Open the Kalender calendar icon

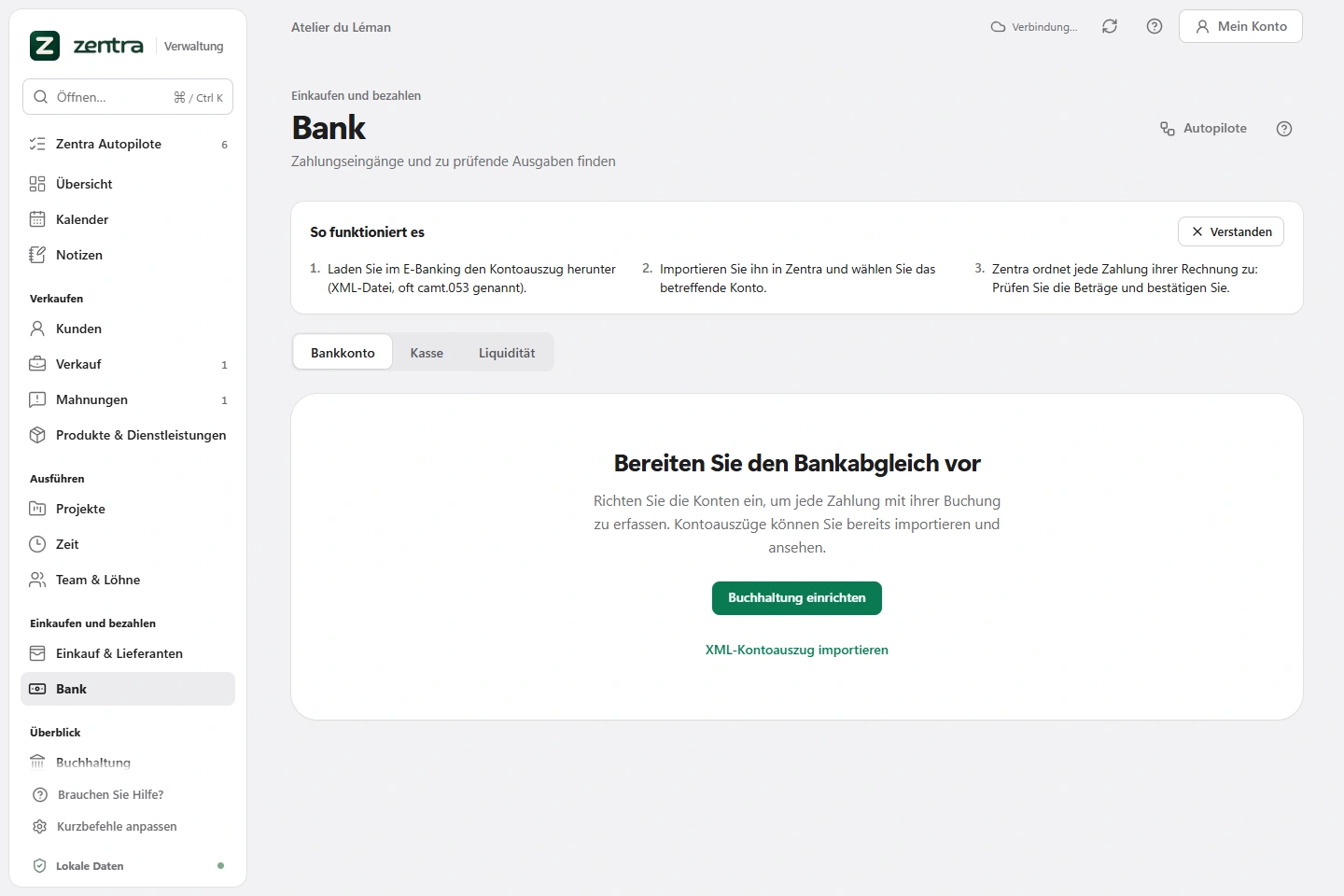[x=37, y=219]
